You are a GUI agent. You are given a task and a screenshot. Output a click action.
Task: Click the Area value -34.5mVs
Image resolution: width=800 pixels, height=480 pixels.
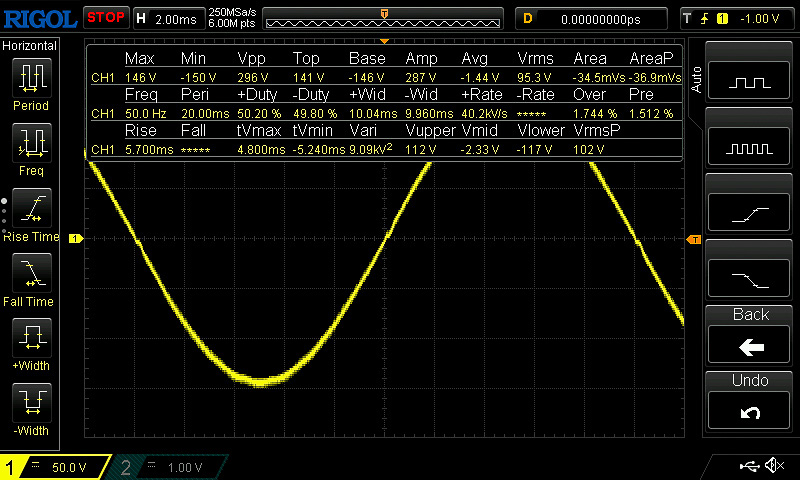click(599, 78)
